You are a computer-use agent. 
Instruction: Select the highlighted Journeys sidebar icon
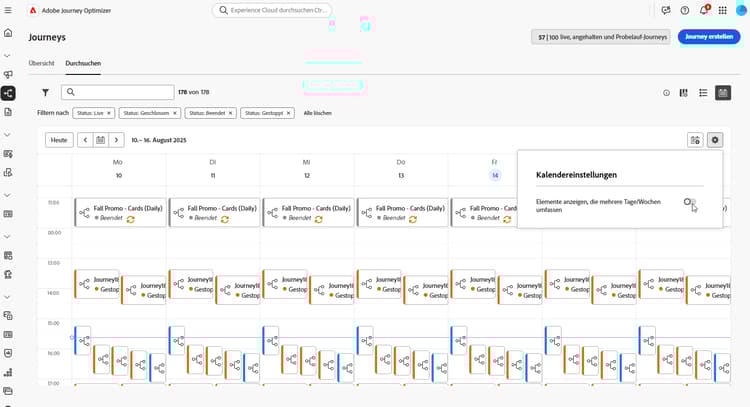pos(8,93)
